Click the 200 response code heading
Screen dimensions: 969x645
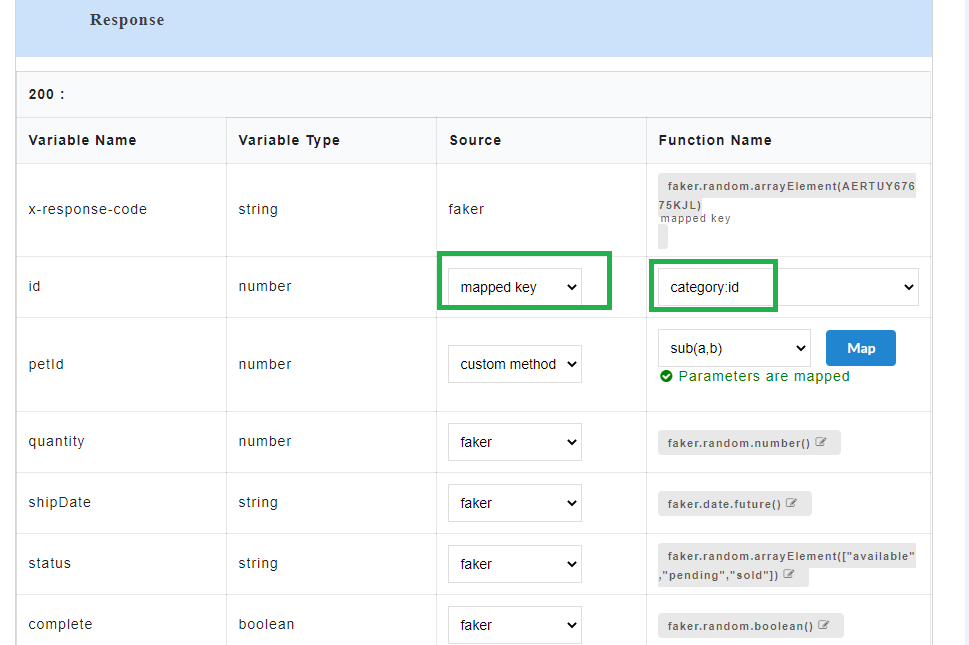tap(46, 94)
